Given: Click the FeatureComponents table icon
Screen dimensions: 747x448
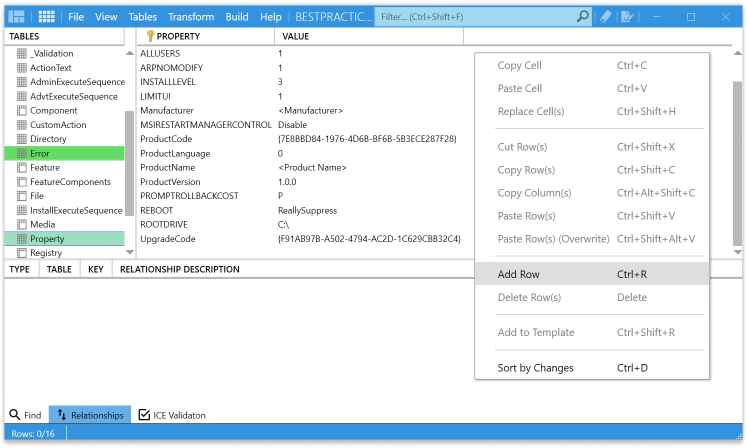Looking at the screenshot, I should coord(21,182).
